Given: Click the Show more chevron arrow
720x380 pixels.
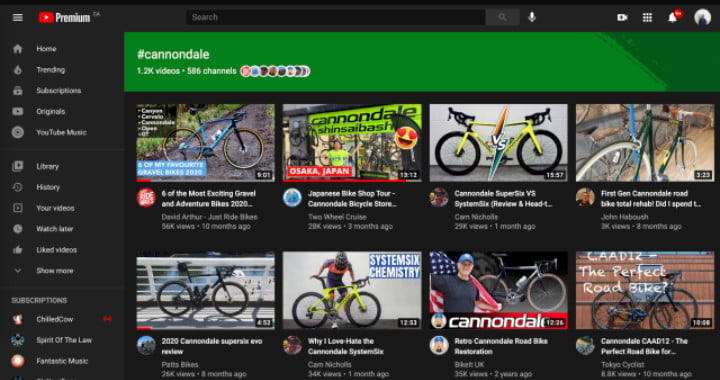Looking at the screenshot, I should pyautogui.click(x=17, y=271).
